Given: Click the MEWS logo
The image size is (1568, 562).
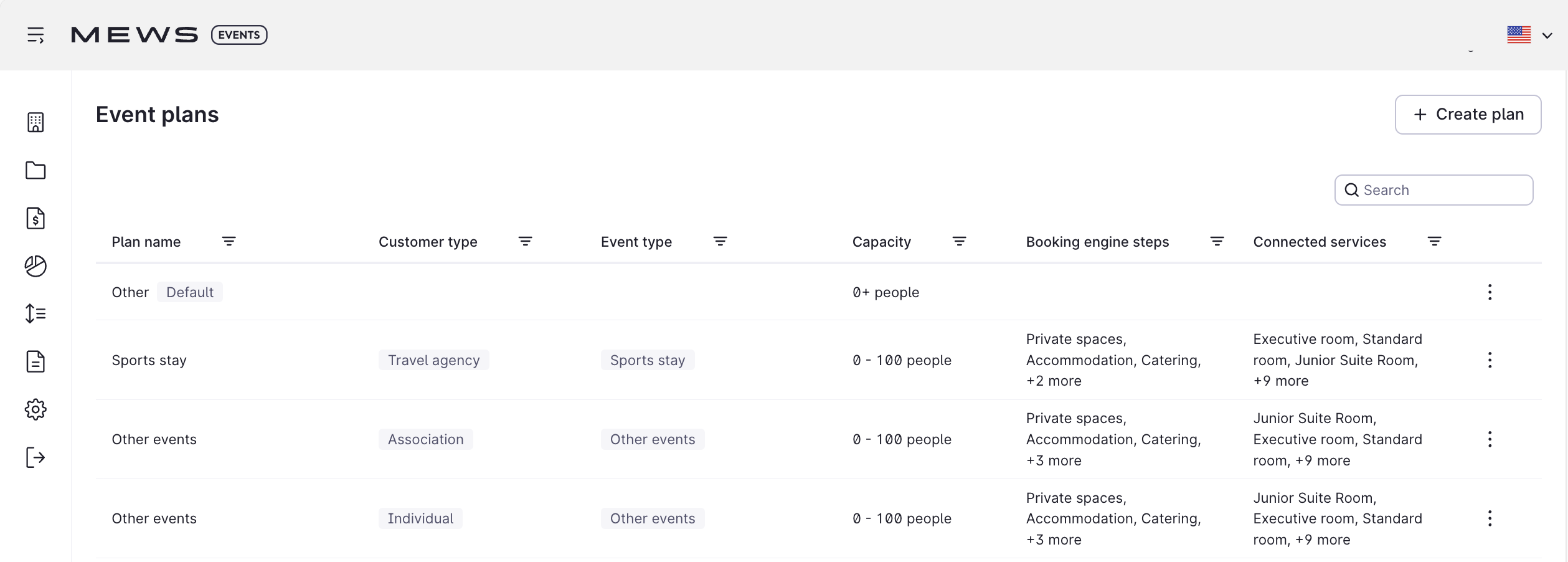Looking at the screenshot, I should pos(135,35).
